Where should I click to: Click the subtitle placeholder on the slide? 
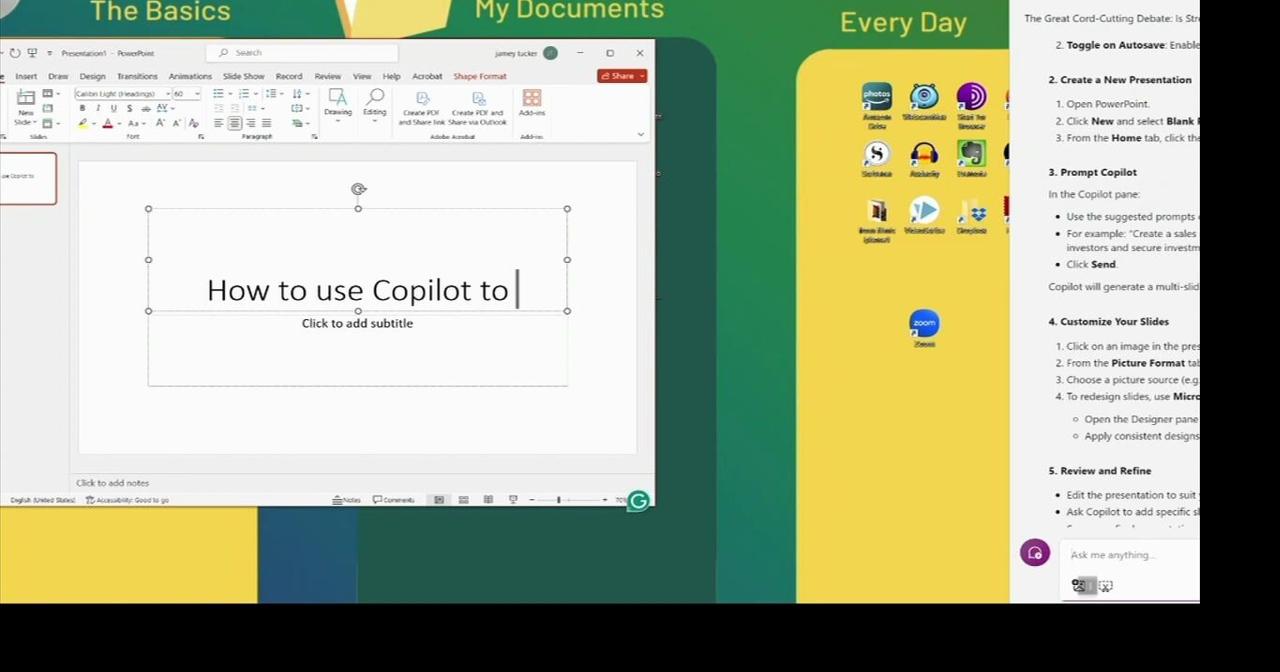pyautogui.click(x=357, y=323)
